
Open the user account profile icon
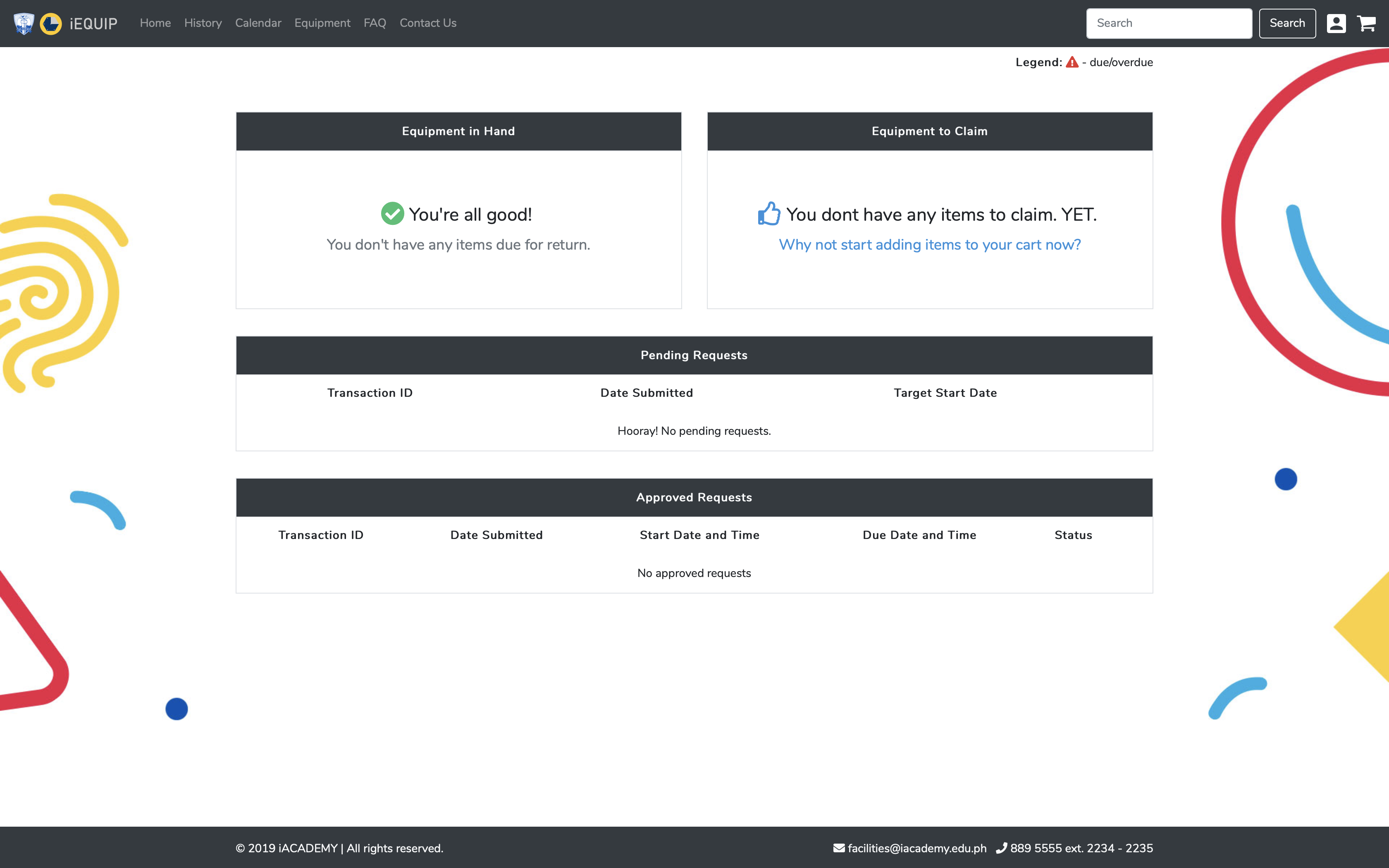(1336, 24)
